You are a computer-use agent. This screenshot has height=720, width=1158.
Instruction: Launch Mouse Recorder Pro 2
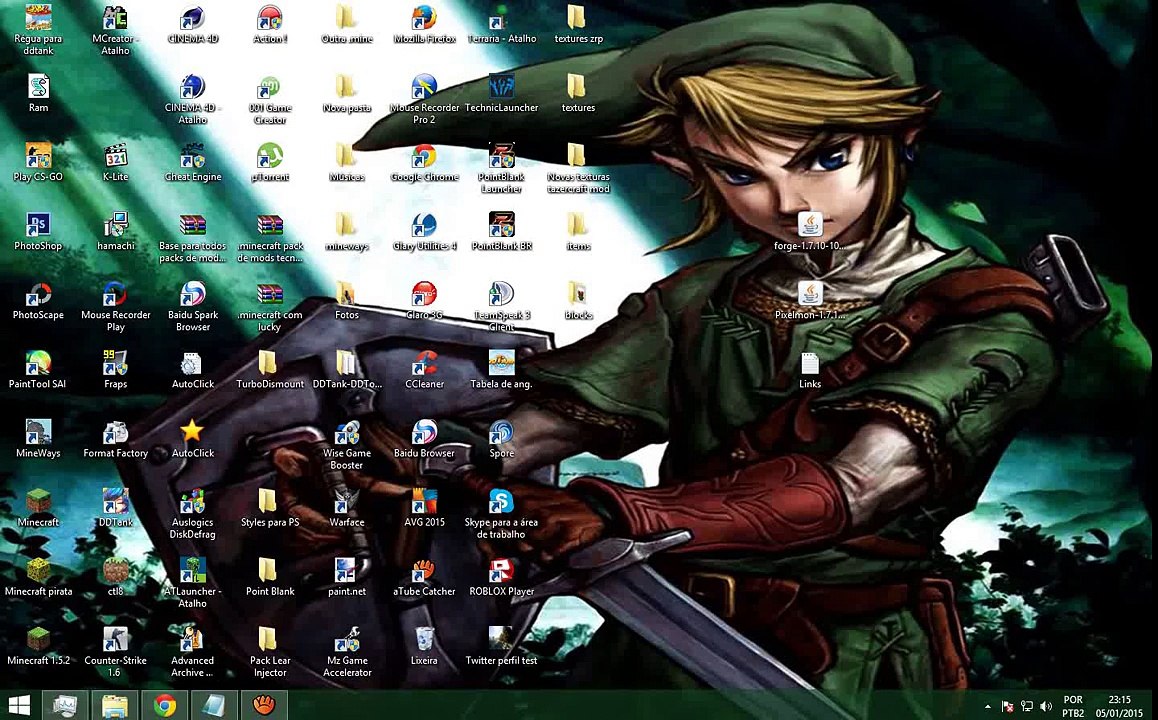(424, 86)
